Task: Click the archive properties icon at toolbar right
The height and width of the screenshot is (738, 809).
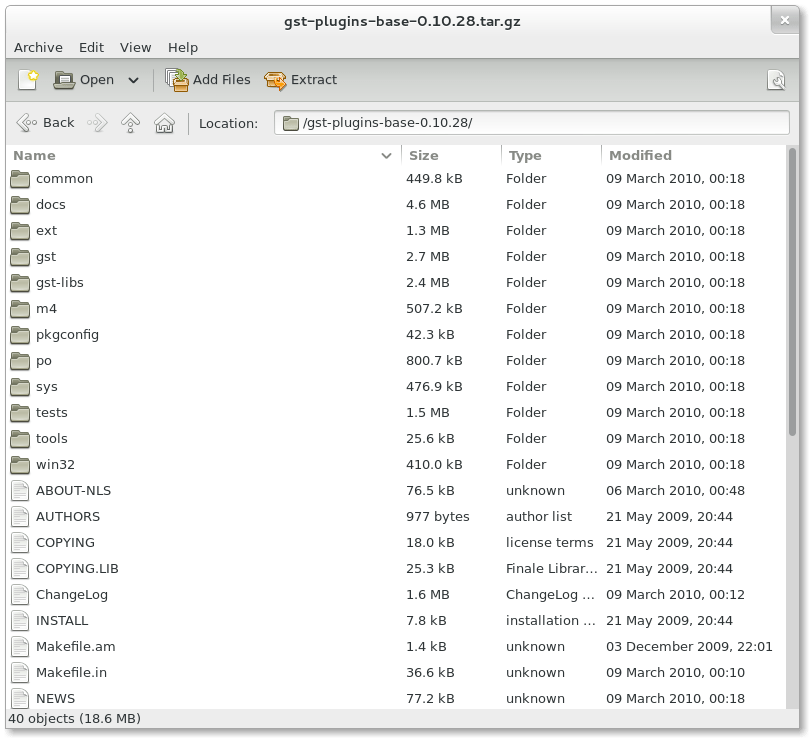Action: (x=776, y=80)
